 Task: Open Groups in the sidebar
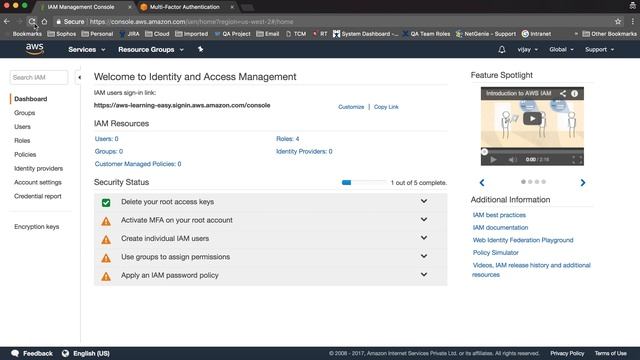coord(24,113)
